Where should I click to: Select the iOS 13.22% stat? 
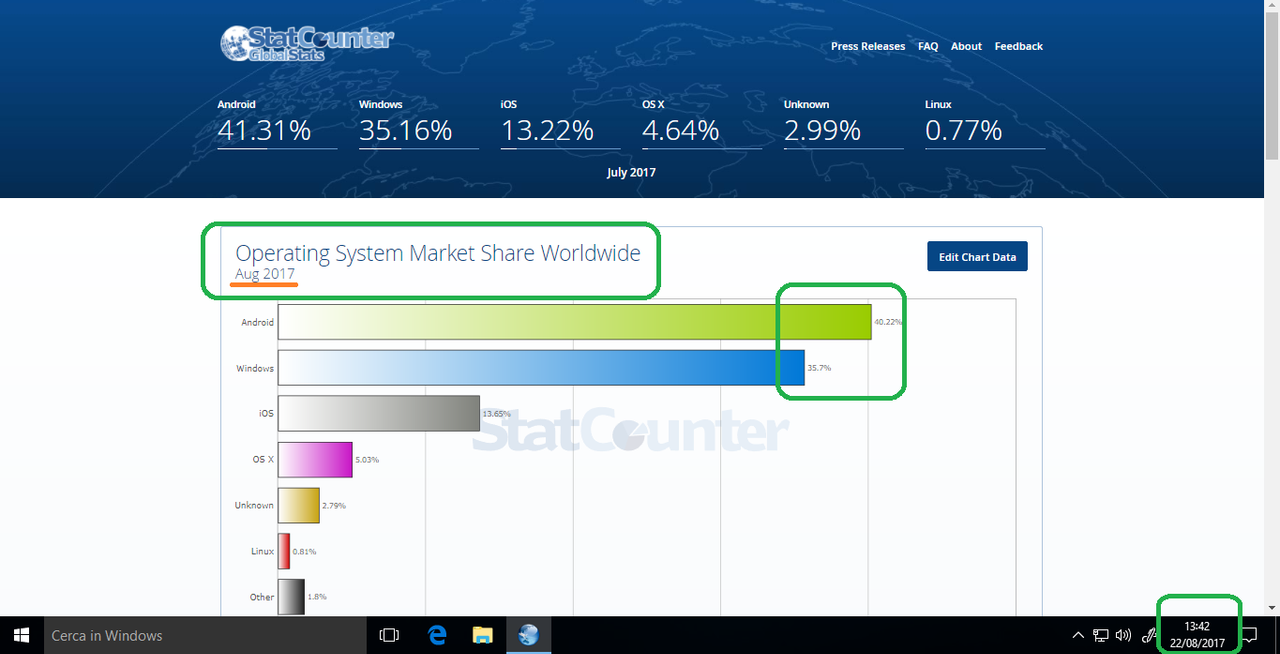pyautogui.click(x=560, y=124)
